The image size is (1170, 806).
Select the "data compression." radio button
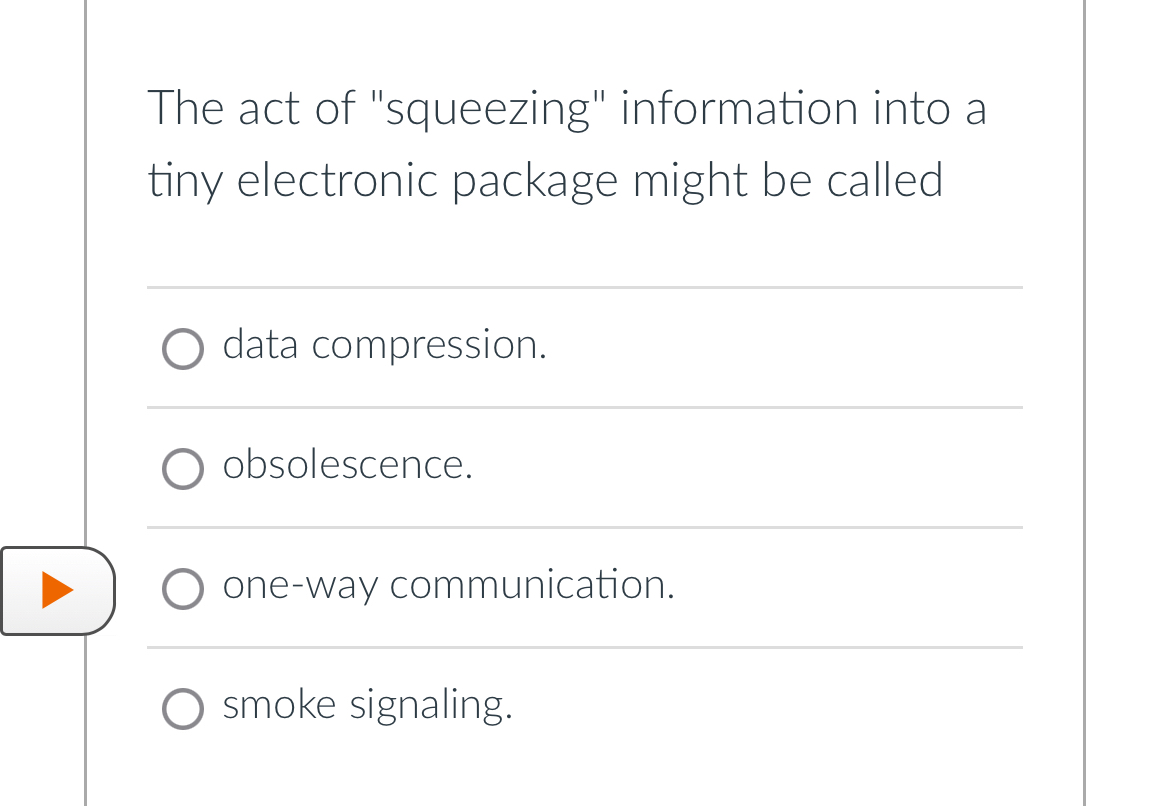coord(183,349)
